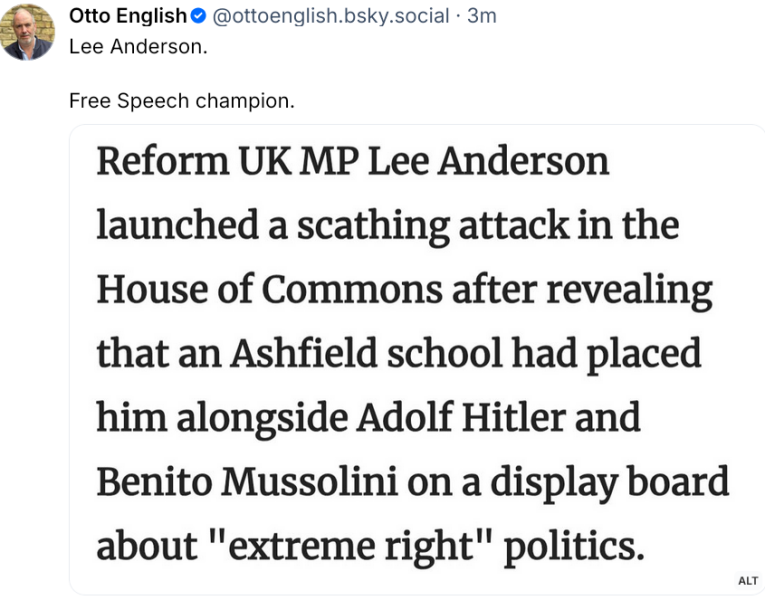The height and width of the screenshot is (600, 765).
Task: Click the 3m post timestamp
Action: point(483,17)
